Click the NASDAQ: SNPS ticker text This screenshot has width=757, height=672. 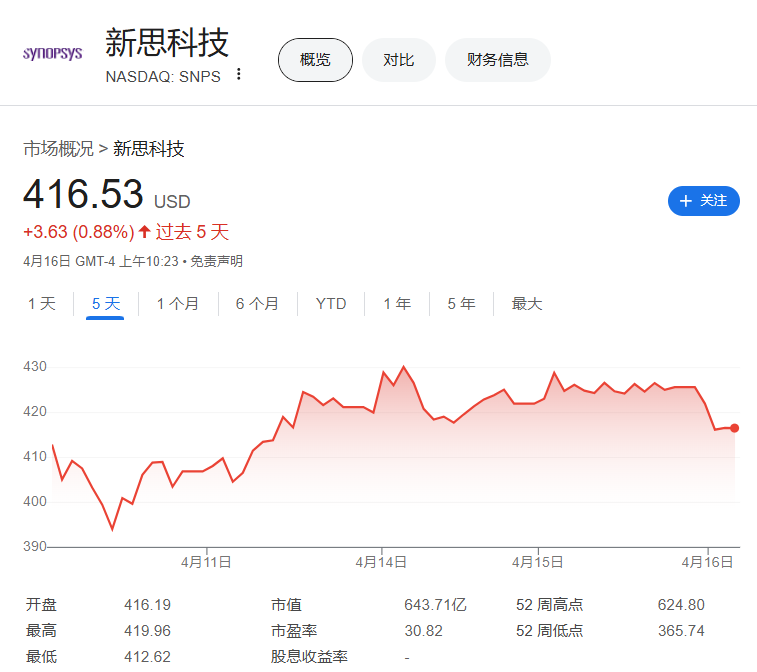[x=163, y=77]
